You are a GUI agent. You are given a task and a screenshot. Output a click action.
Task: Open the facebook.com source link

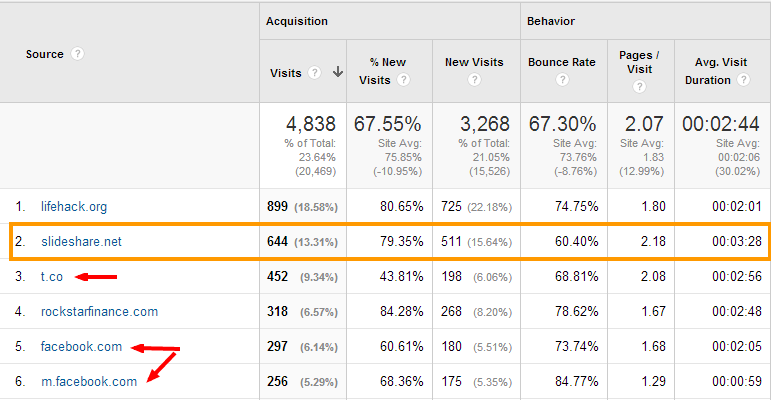click(x=81, y=346)
